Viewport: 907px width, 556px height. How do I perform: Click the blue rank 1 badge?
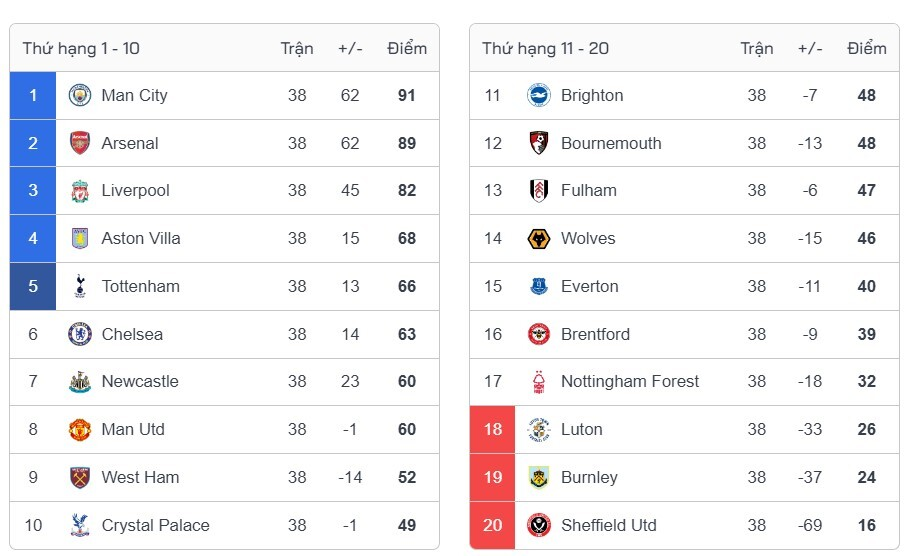[x=33, y=95]
